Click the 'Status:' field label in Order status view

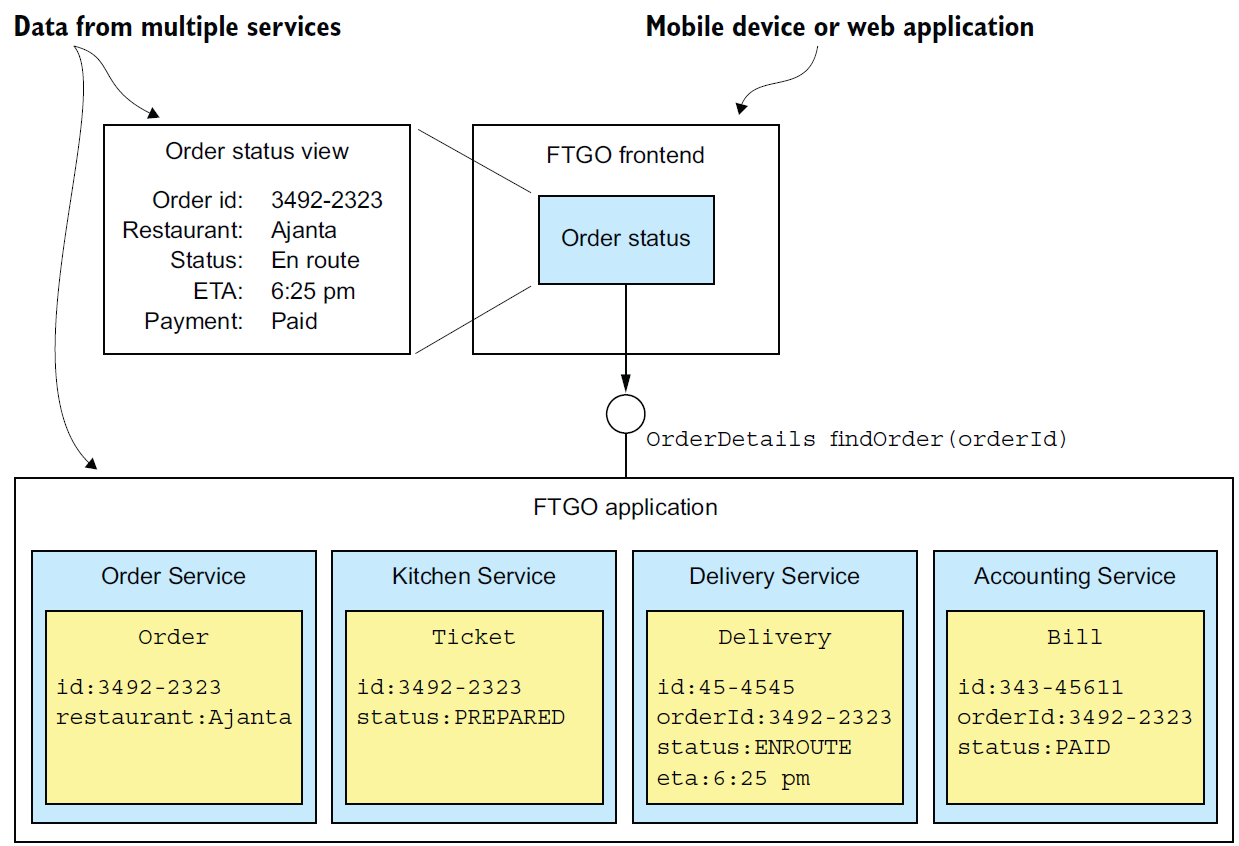207,260
